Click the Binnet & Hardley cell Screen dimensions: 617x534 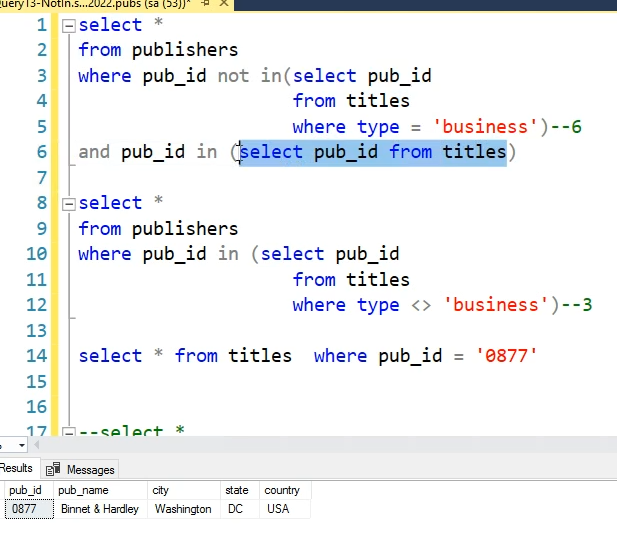tap(100, 509)
